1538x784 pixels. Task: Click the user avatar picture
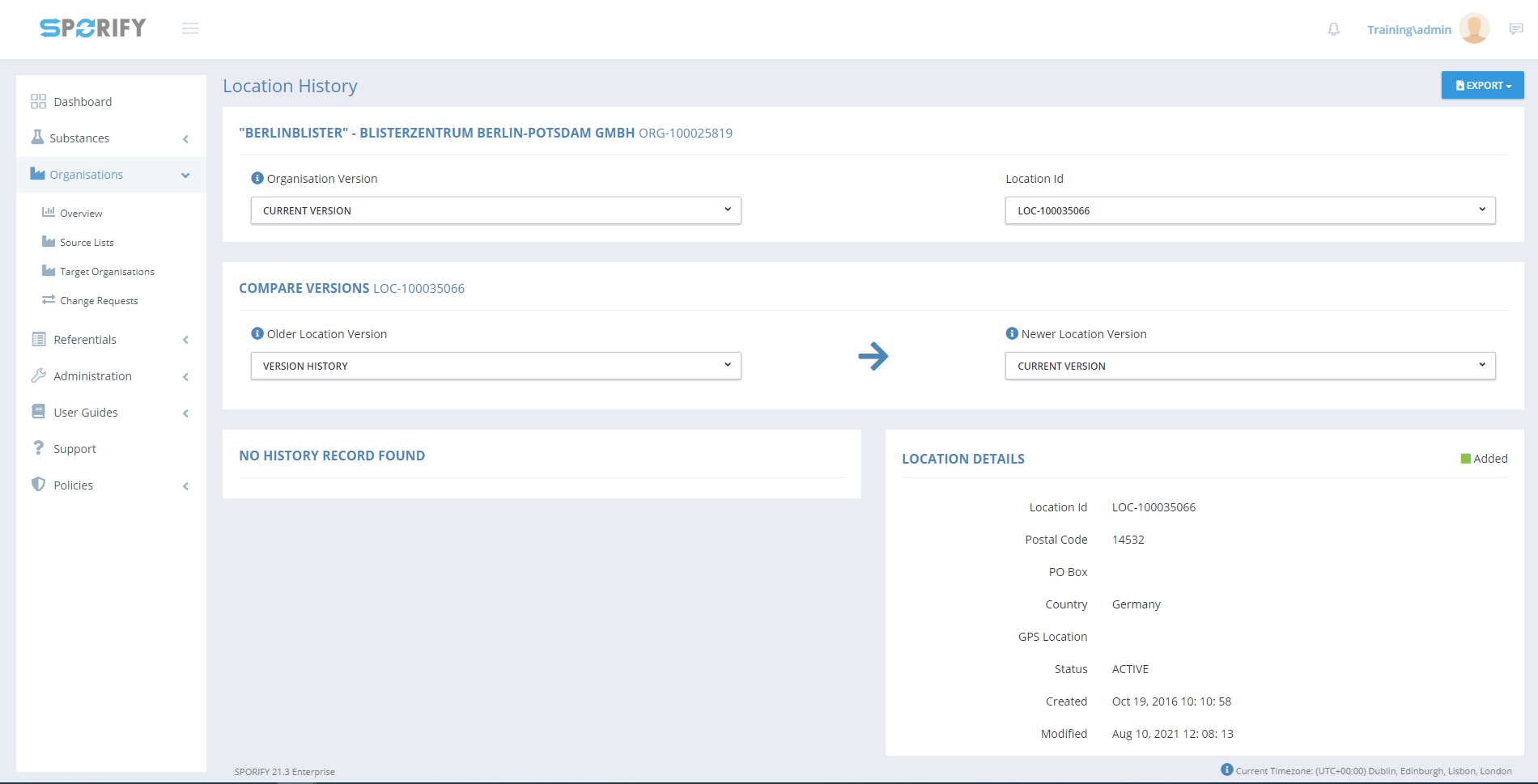coord(1474,29)
